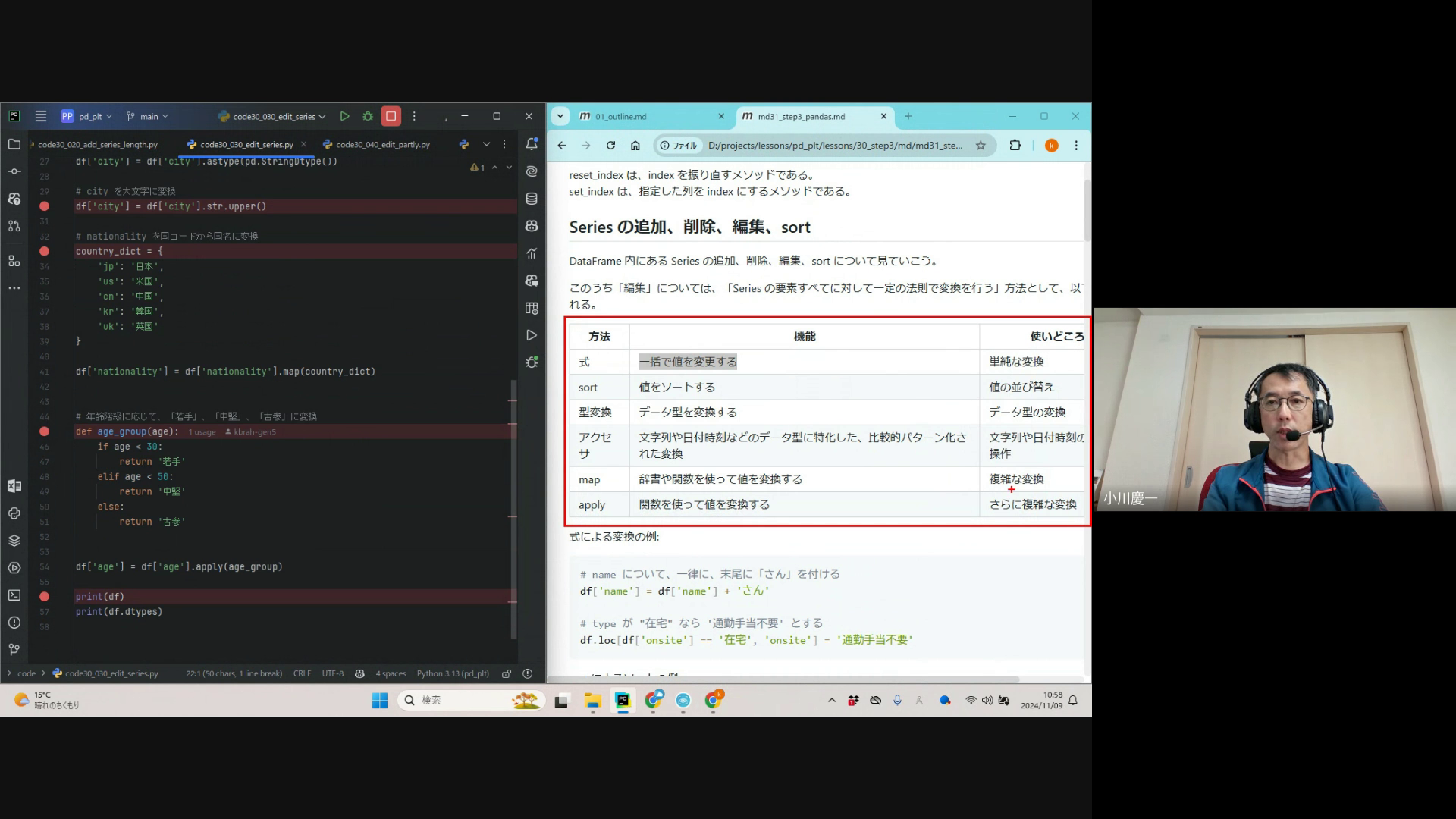Screen dimensions: 1456x819
Task: Open the Database tool window icon
Action: 532,199
